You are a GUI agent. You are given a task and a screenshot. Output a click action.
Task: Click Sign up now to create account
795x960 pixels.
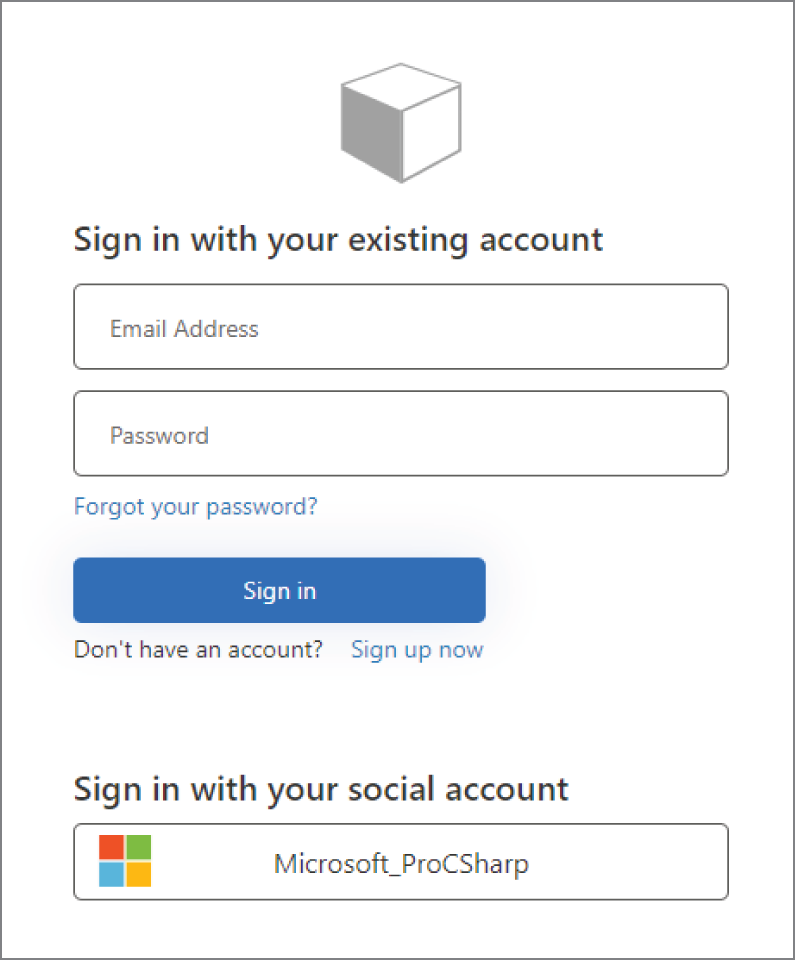coord(416,650)
